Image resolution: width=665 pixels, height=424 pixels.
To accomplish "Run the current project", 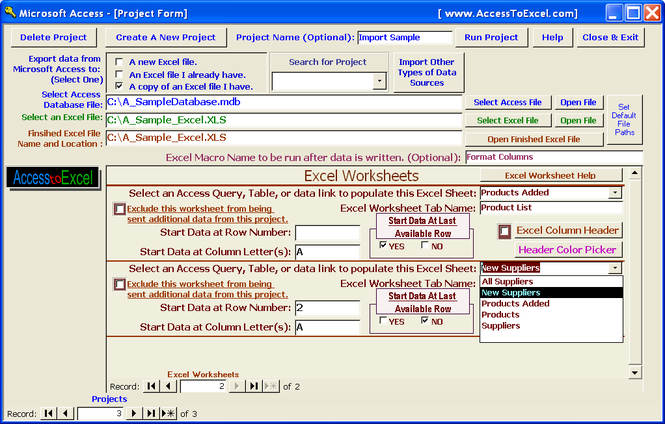I will (x=491, y=37).
